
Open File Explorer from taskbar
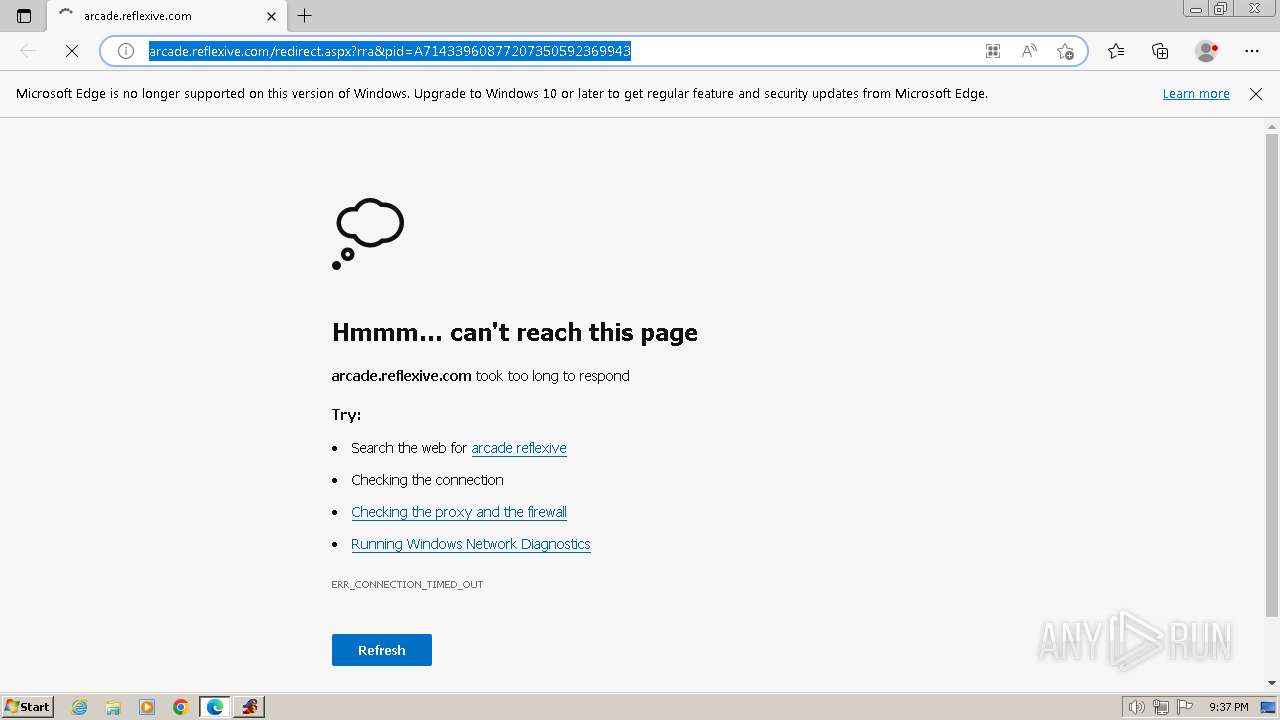click(x=113, y=707)
